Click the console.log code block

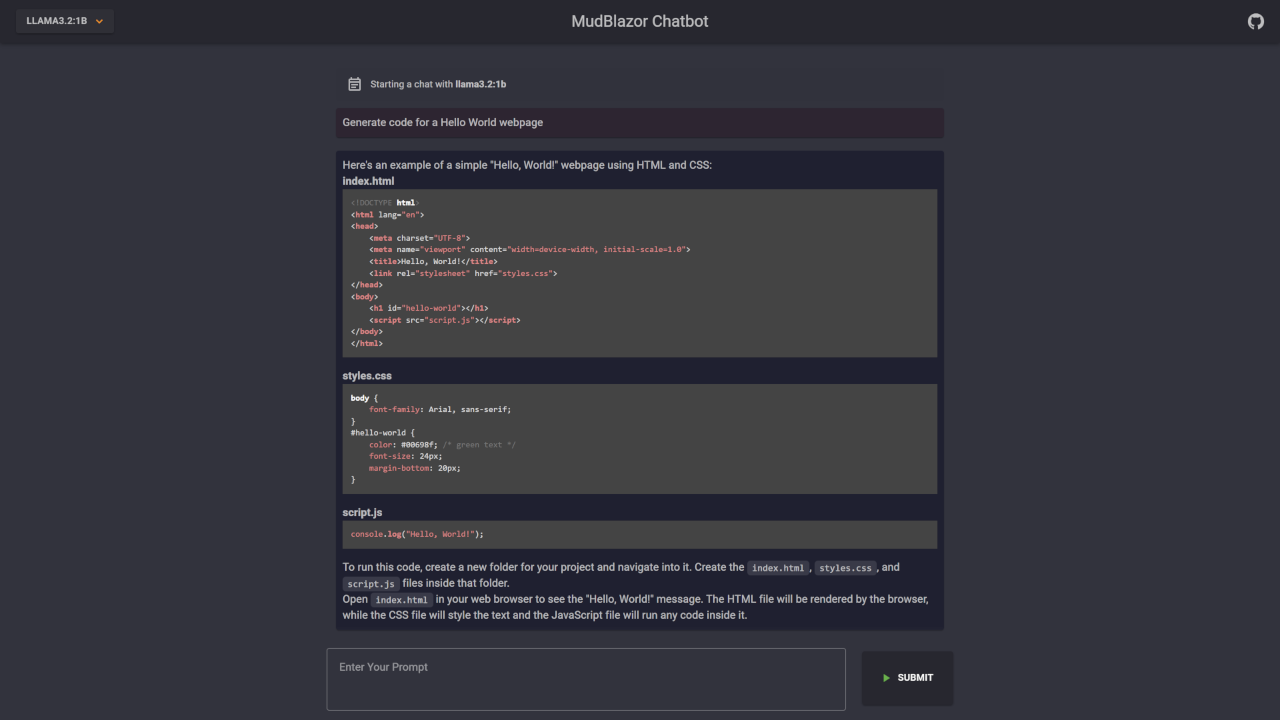[x=640, y=534]
